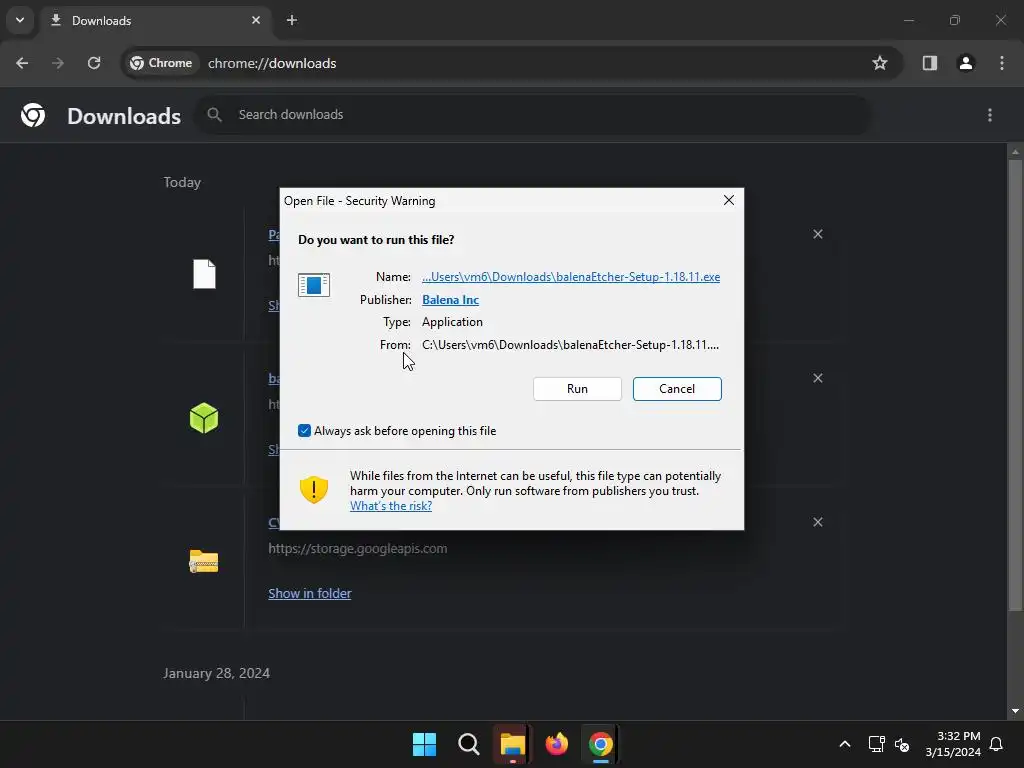Launch Firefox from the taskbar

(x=556, y=744)
